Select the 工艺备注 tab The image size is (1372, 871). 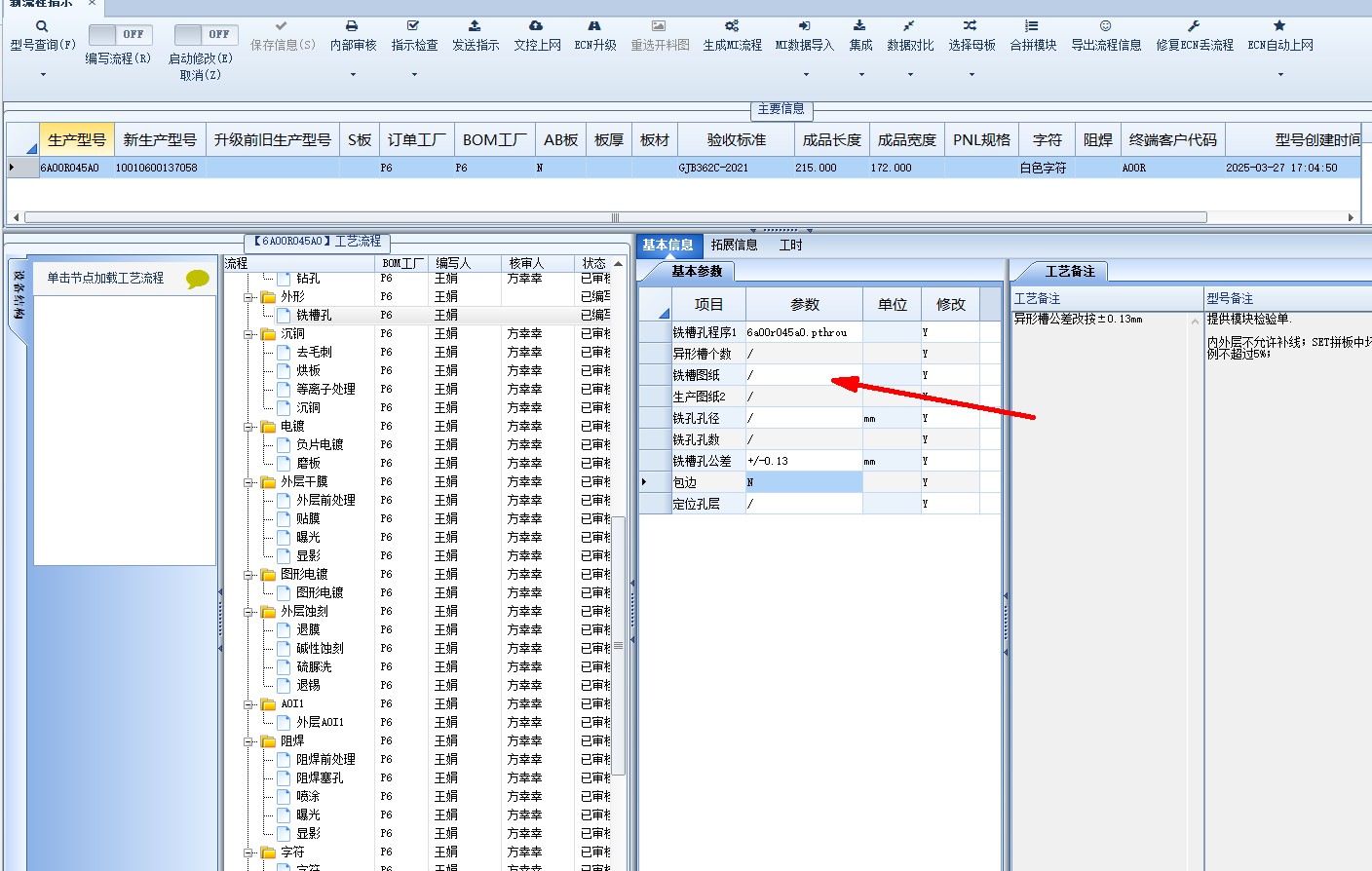pos(1070,272)
